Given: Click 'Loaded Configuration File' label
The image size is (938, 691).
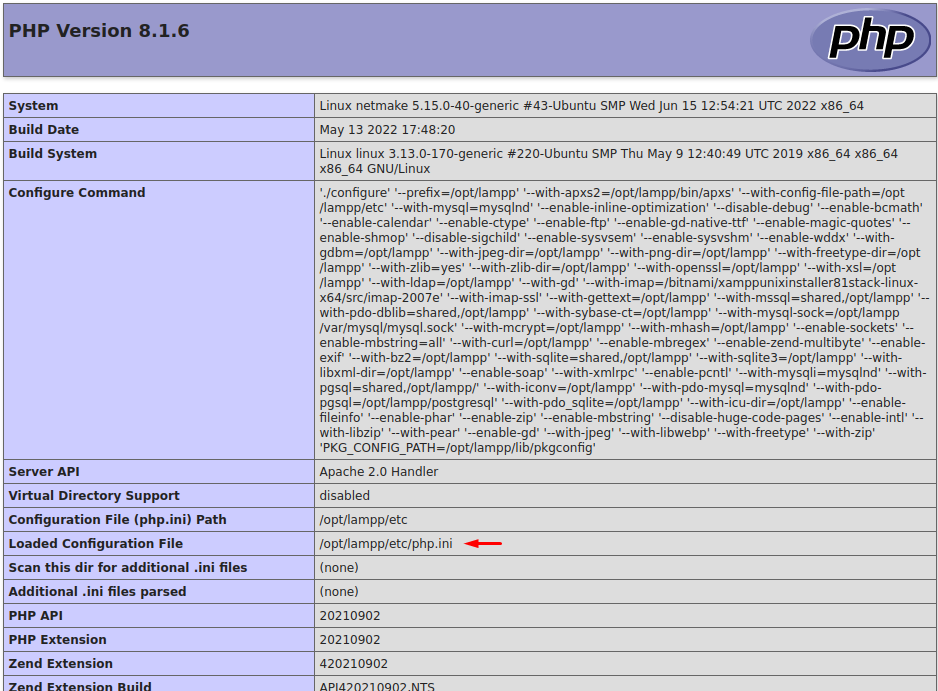Looking at the screenshot, I should point(96,543).
